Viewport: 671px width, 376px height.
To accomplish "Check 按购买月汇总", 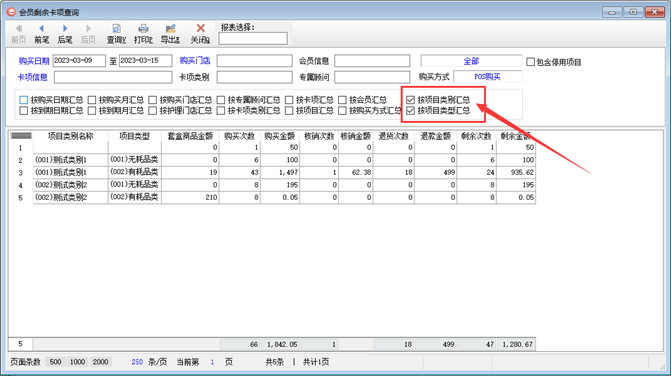I will [92, 100].
